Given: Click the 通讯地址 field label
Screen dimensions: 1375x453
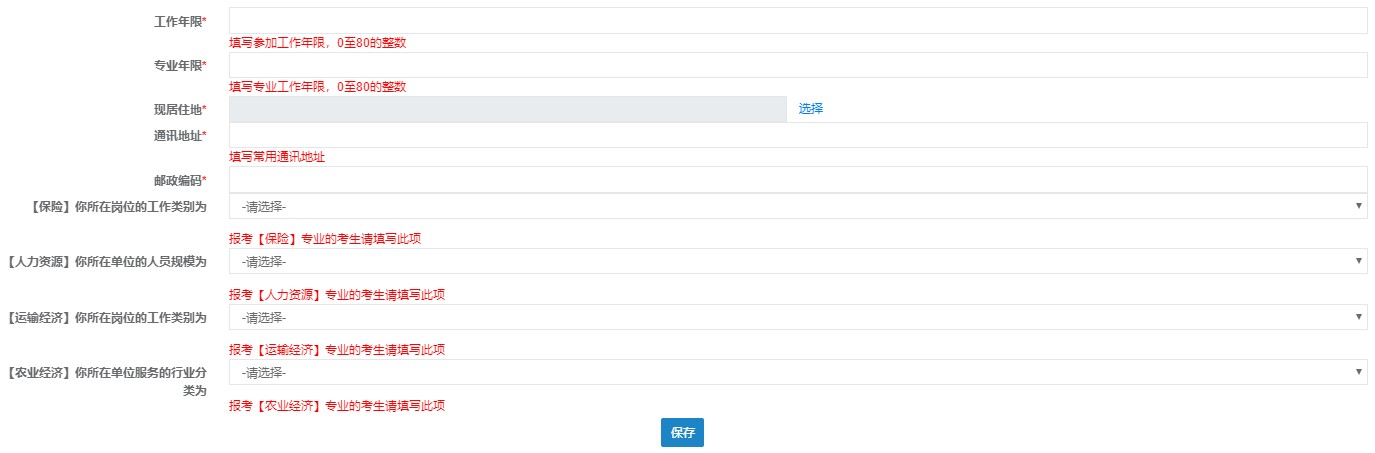Looking at the screenshot, I should coord(178,136).
